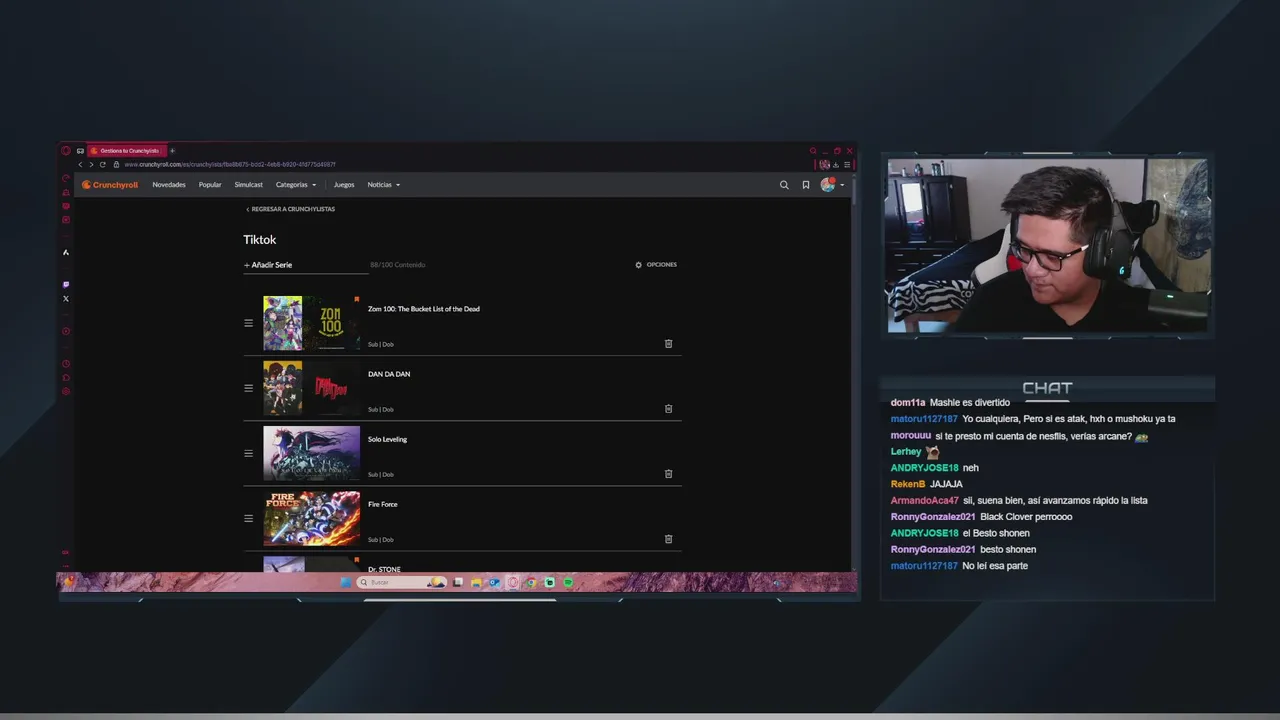This screenshot has width=1280, height=720.
Task: Click the Fire Force thumbnail
Action: tap(311, 518)
